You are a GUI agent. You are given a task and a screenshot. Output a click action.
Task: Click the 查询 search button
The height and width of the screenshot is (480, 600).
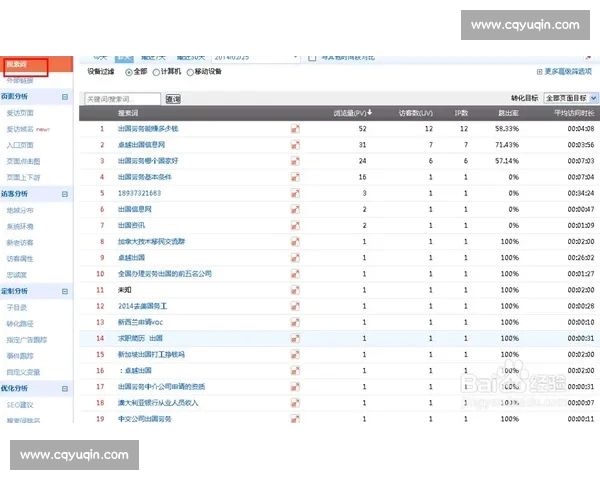(x=173, y=100)
